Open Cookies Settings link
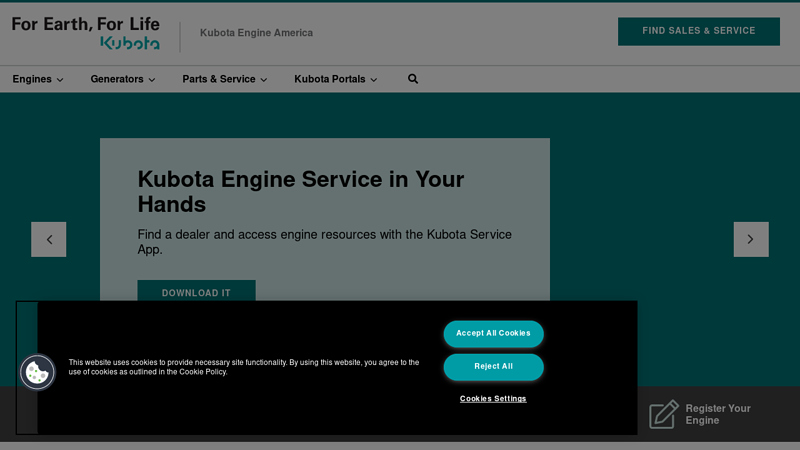 (x=493, y=398)
